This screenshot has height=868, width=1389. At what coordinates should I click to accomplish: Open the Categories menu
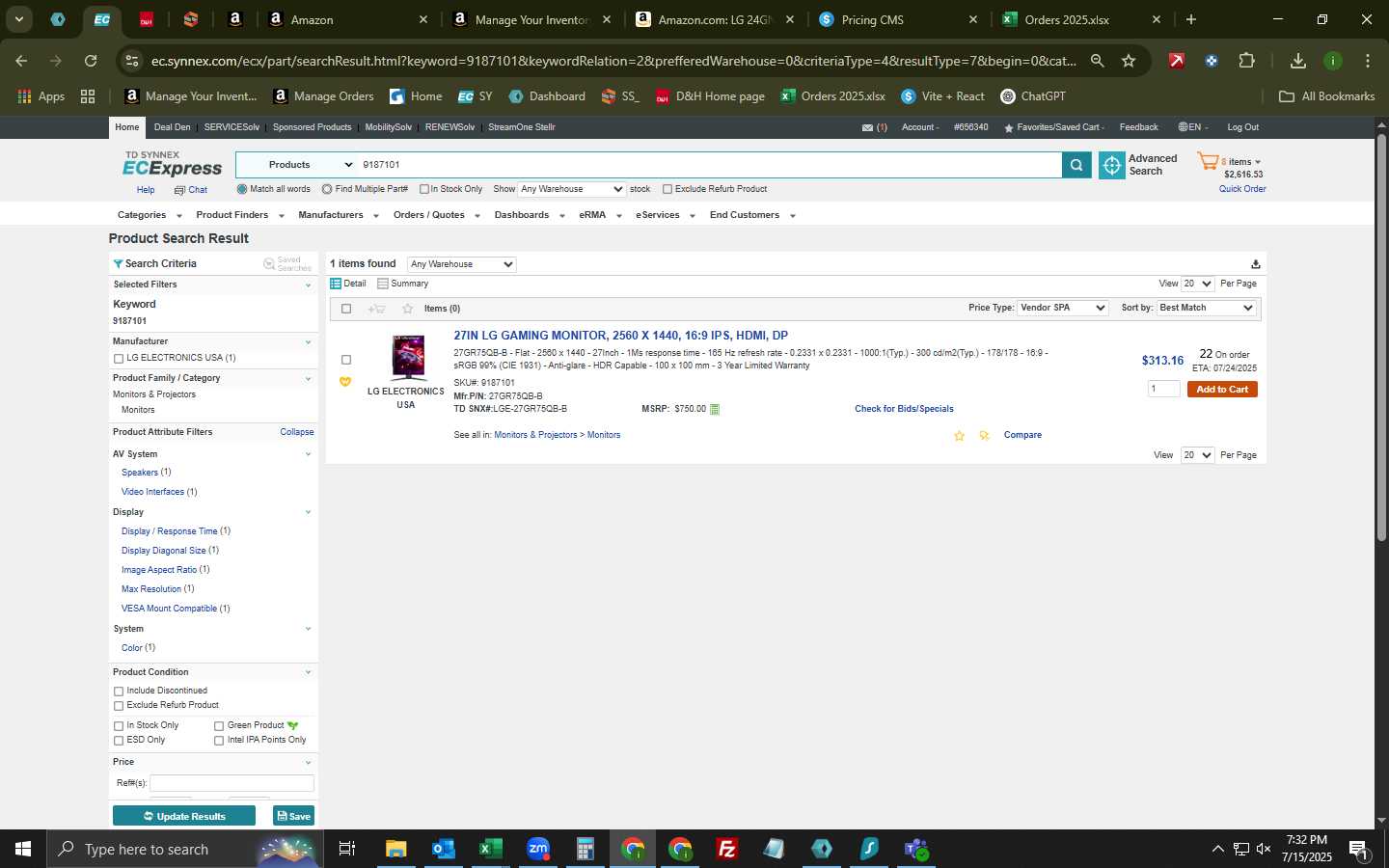pyautogui.click(x=150, y=215)
